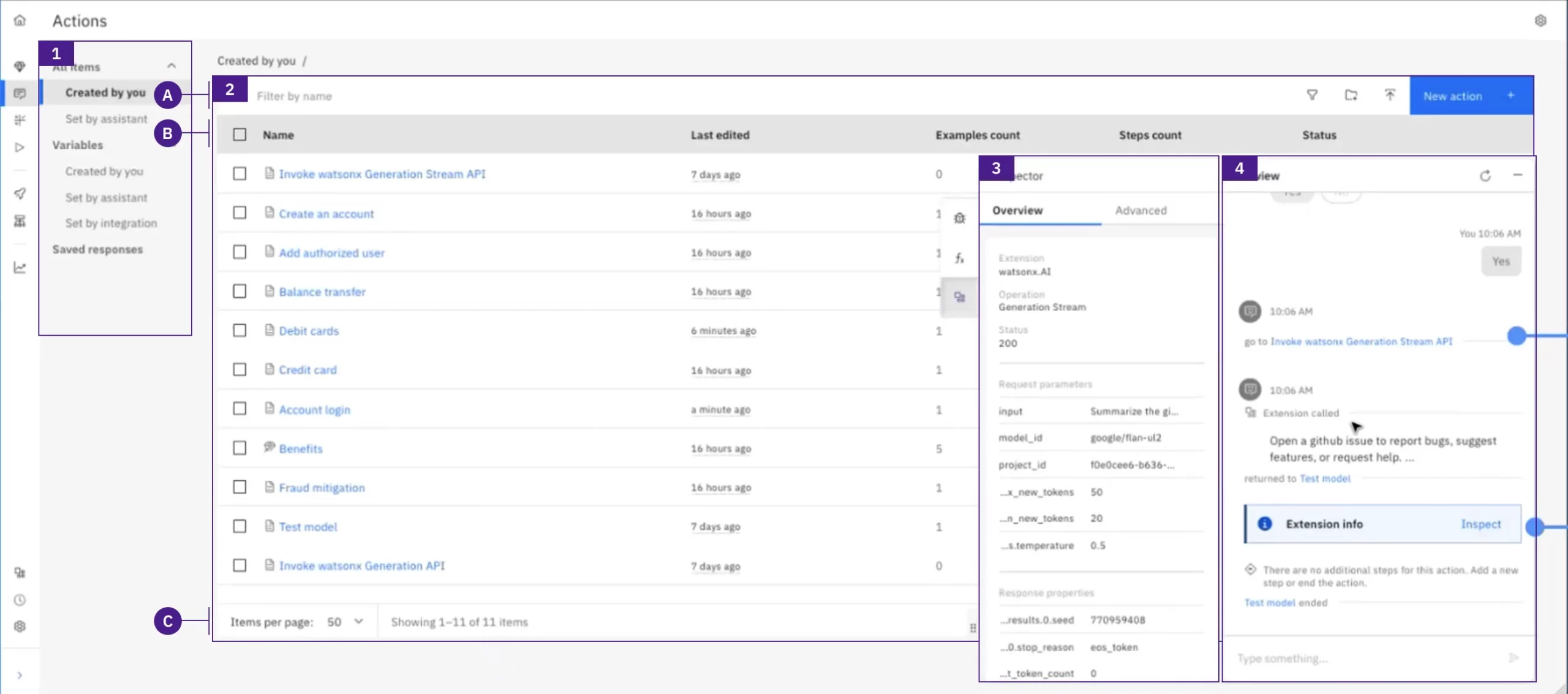The height and width of the screenshot is (694, 1568).
Task: Click Inspect in the Extension info box
Action: coord(1480,524)
